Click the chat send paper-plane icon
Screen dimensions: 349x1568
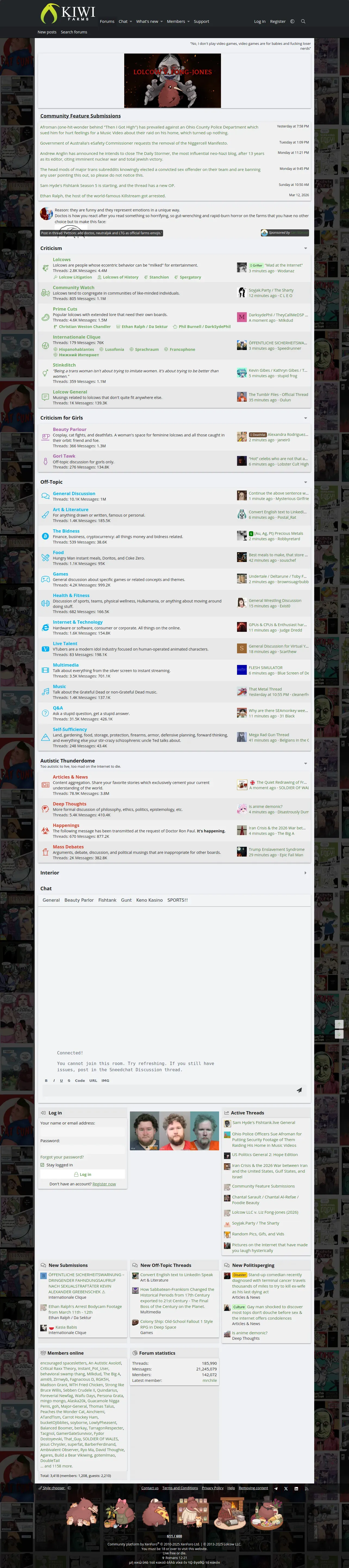coord(299,1090)
